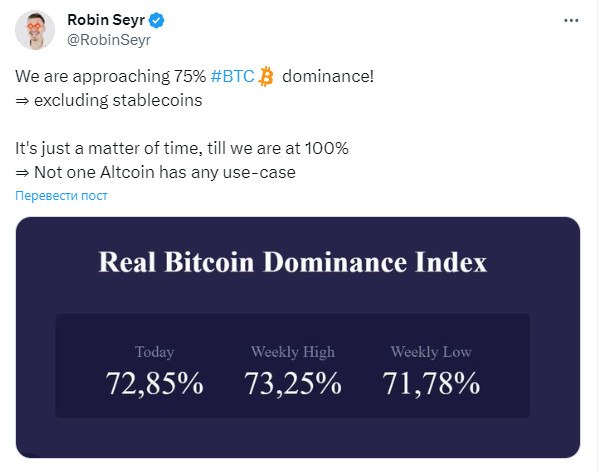Click the Перевести пост translate link
The width and height of the screenshot is (598, 472).
(x=61, y=196)
